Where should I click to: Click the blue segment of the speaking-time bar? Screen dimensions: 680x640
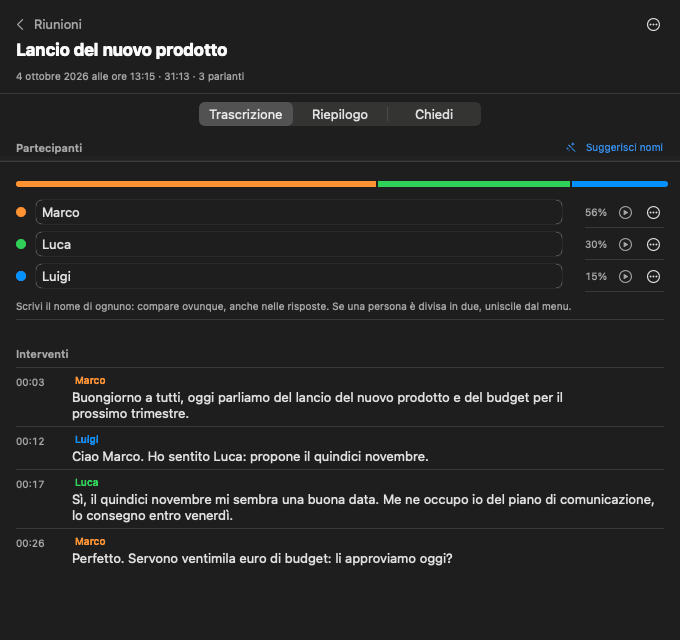[619, 184]
